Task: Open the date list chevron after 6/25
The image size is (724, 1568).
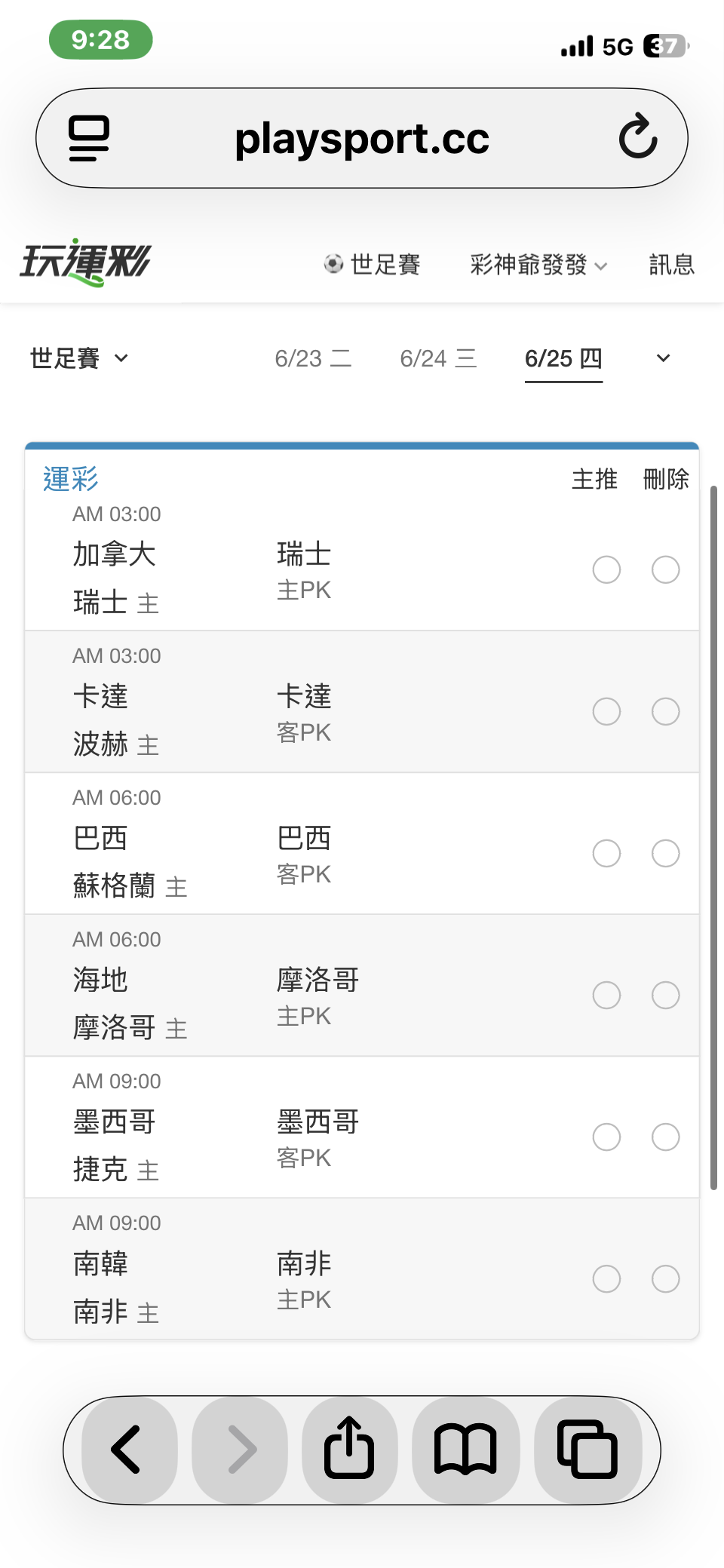Action: coord(663,358)
